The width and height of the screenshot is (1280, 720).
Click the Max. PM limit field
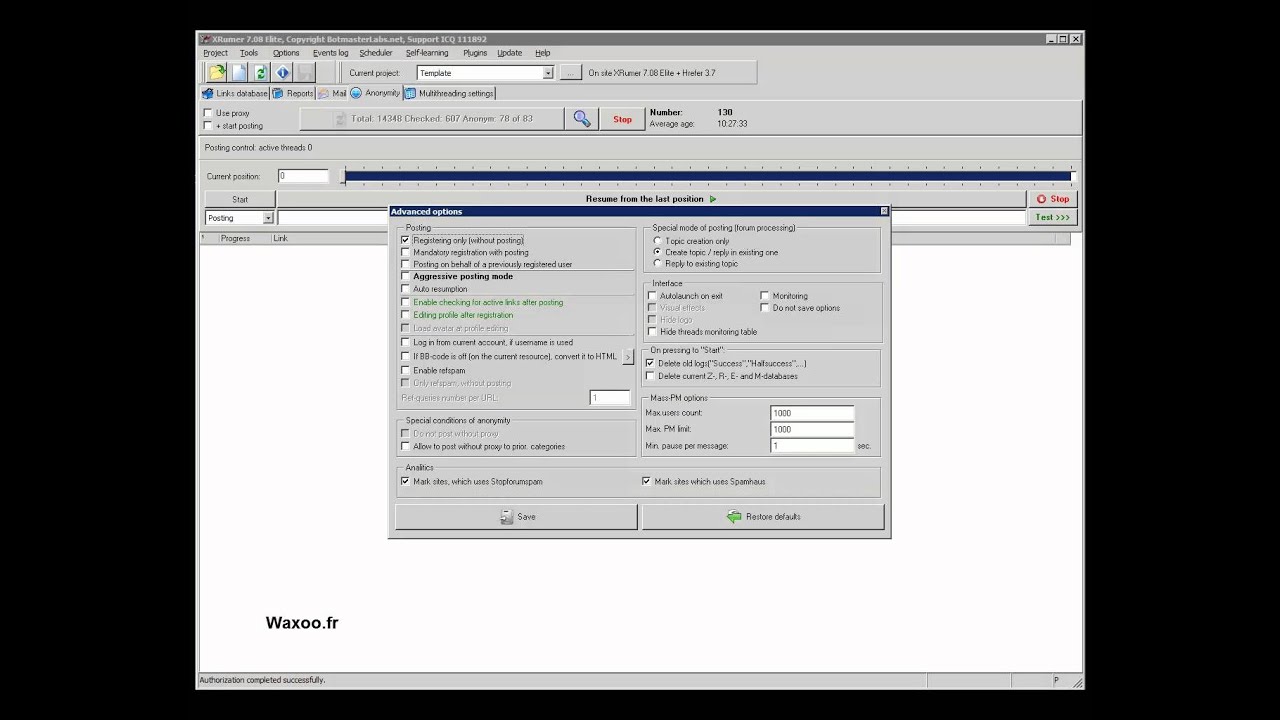pos(812,429)
